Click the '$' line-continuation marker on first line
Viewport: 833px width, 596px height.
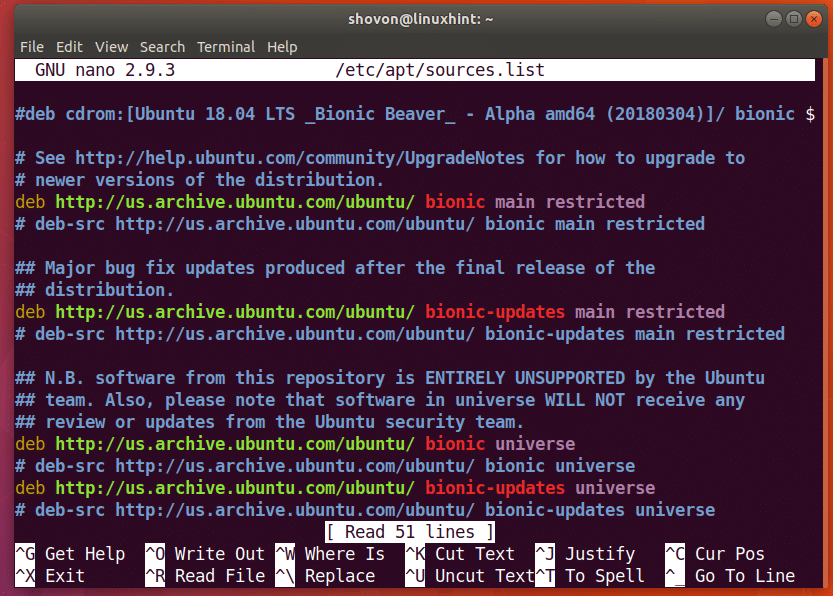pos(810,114)
